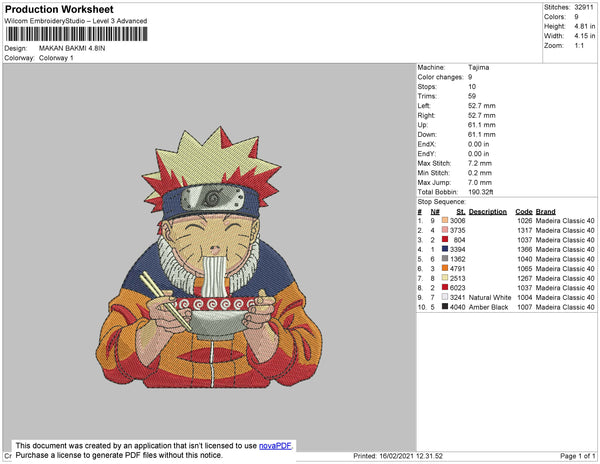600x464 pixels.
Task: Pick the red swatch beside stitch count 804
Action: 445,239
